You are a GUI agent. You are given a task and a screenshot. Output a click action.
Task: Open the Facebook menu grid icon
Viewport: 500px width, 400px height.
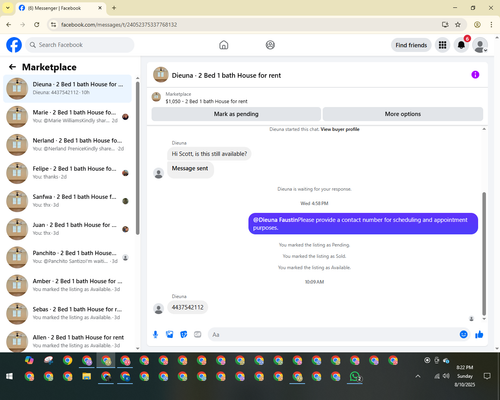click(442, 45)
